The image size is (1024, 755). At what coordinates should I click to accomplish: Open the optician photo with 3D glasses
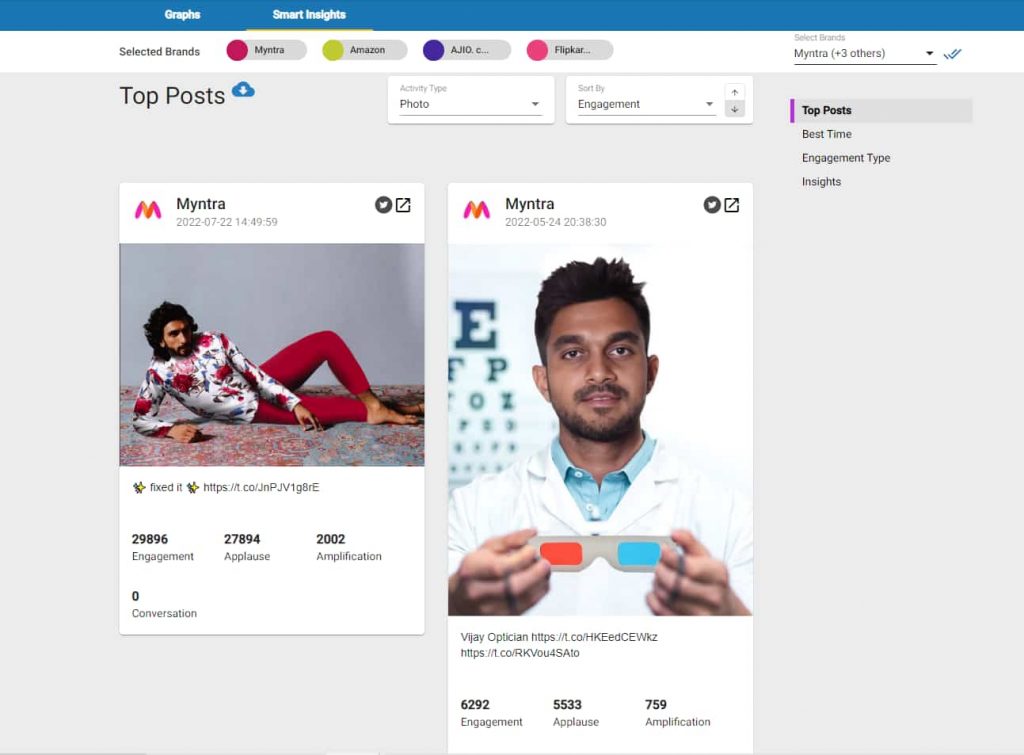pyautogui.click(x=600, y=430)
